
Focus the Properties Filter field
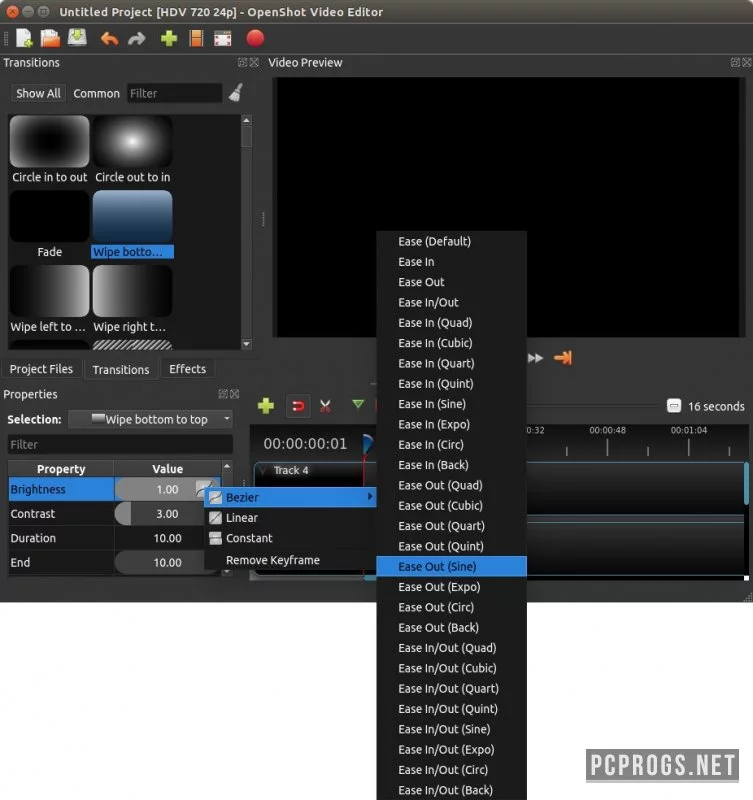click(120, 444)
